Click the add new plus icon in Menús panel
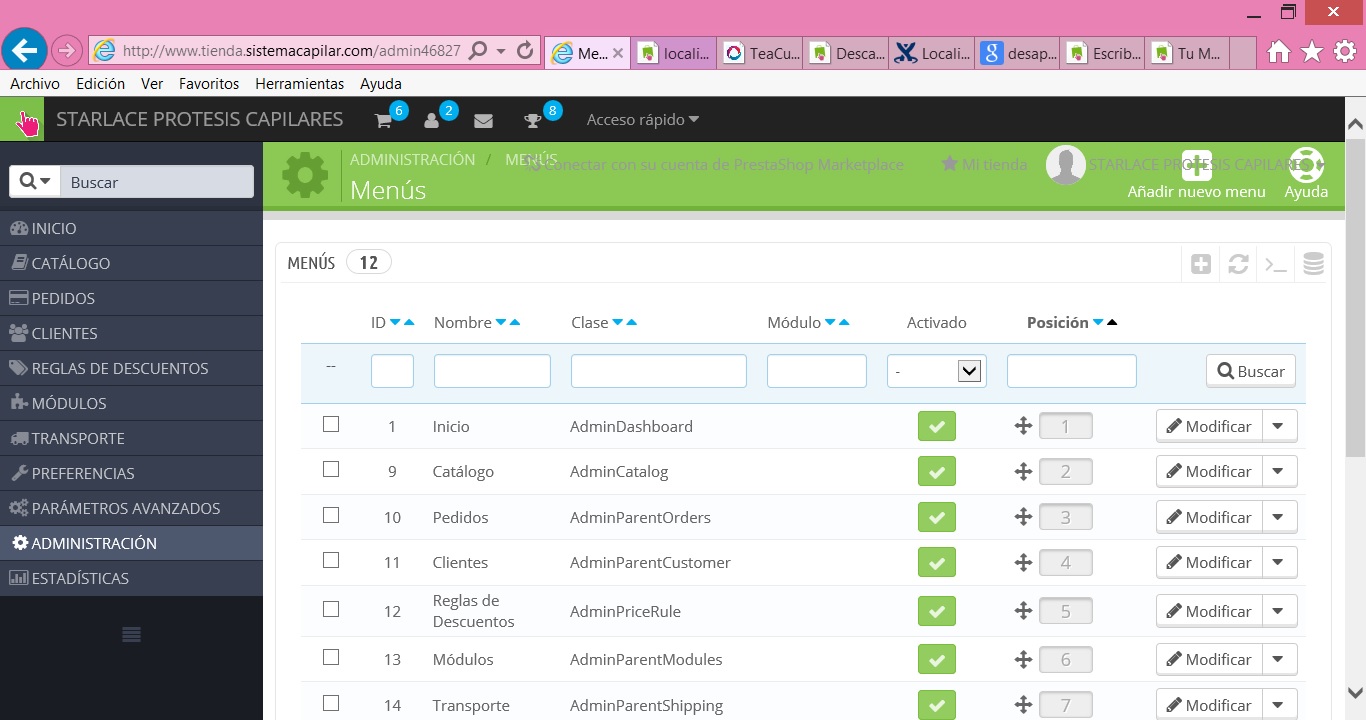The height and width of the screenshot is (720, 1366). pos(1201,264)
